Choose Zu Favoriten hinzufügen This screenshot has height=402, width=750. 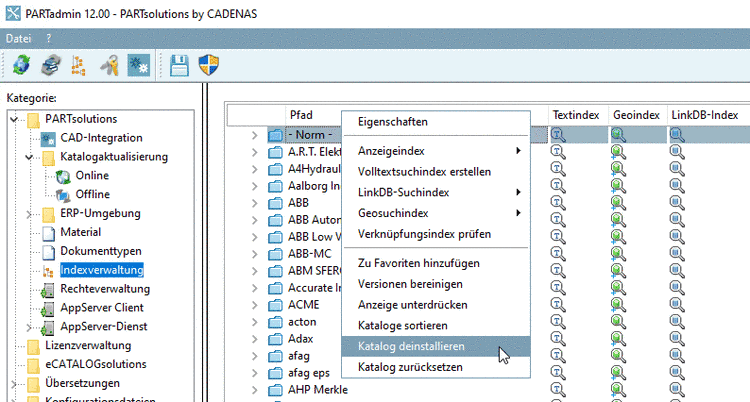click(x=436, y=263)
